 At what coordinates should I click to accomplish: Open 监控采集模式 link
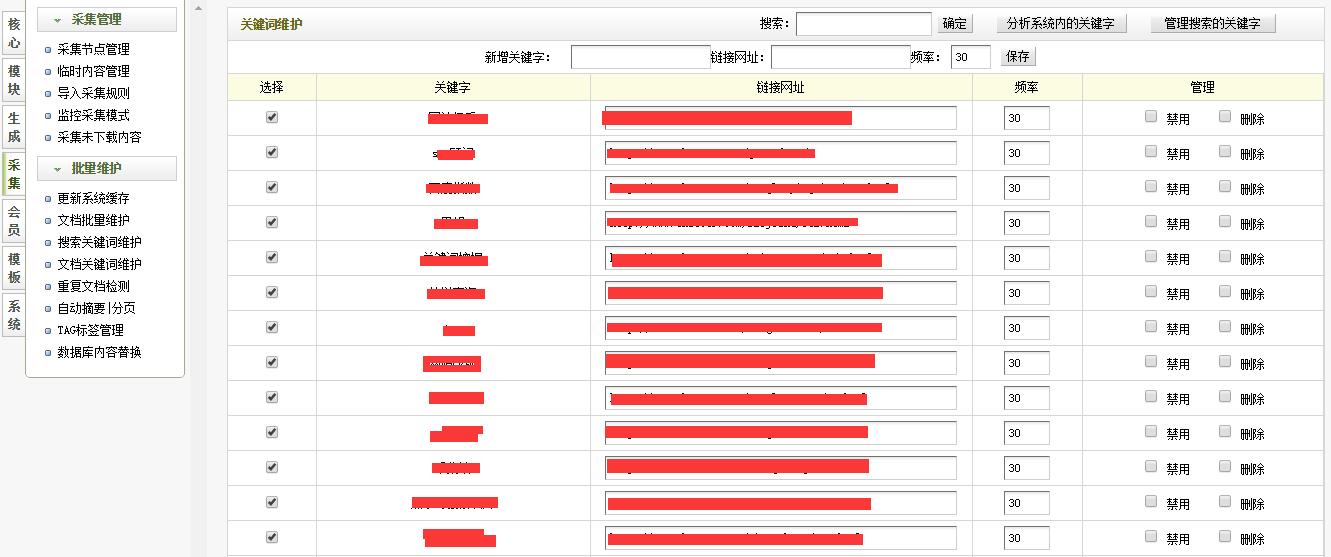[x=93, y=115]
